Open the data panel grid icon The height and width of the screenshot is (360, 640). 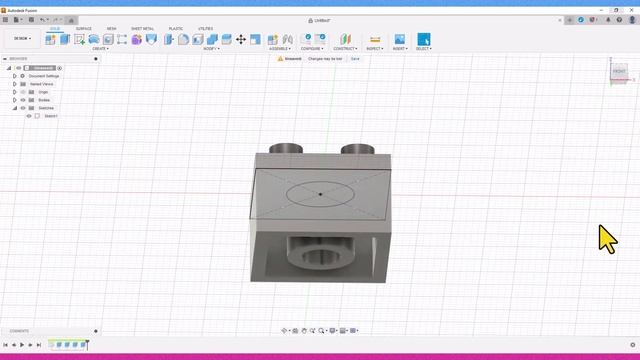click(x=5, y=20)
